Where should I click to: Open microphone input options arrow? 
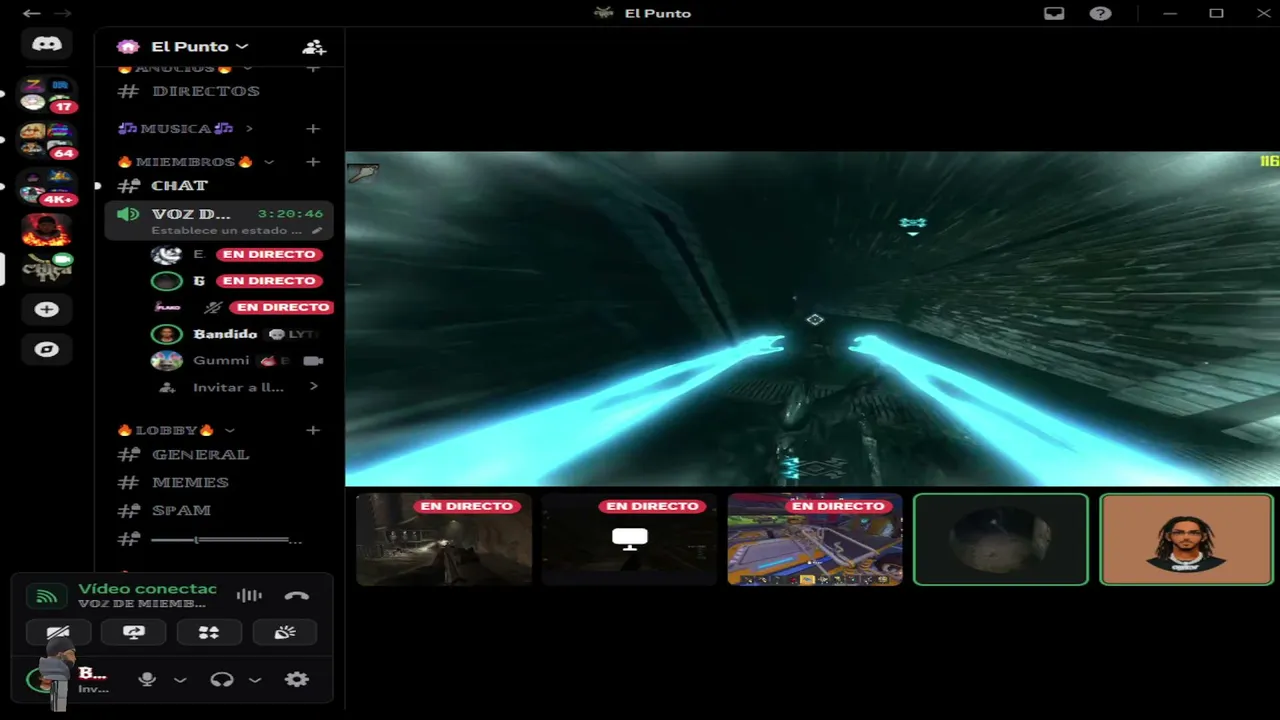[180, 680]
